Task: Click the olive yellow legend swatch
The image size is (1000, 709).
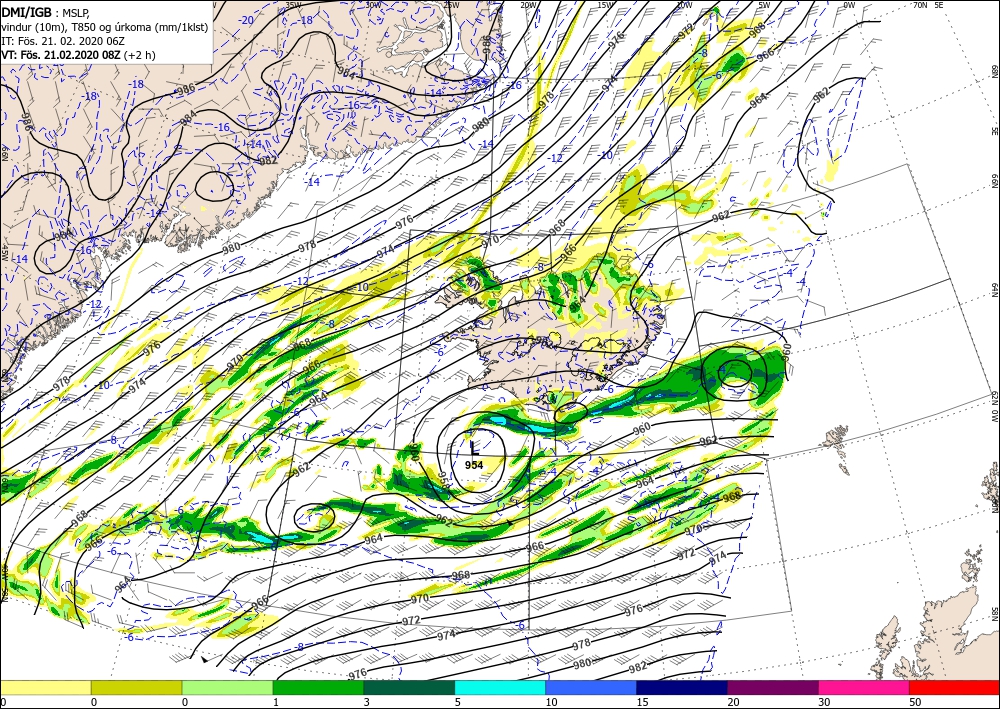Action: pos(136,687)
